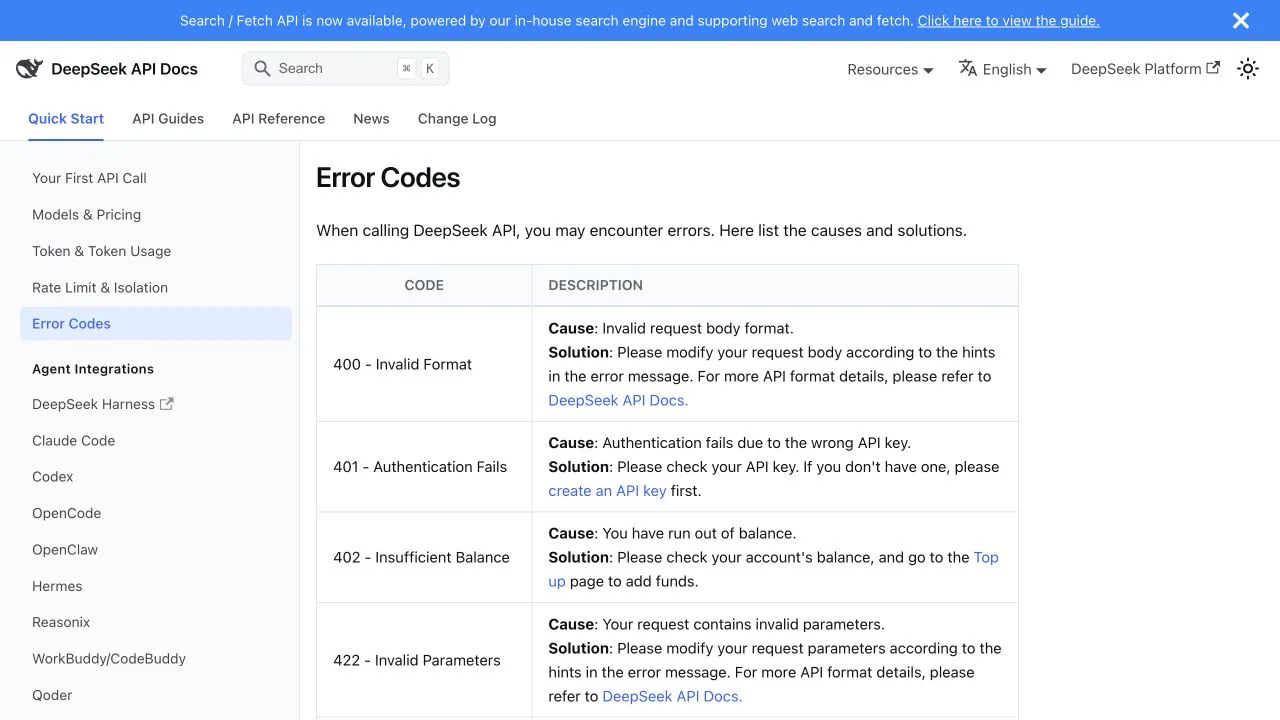Image resolution: width=1280 pixels, height=720 pixels.
Task: Toggle the light/dark mode sun icon
Action: 1247,69
